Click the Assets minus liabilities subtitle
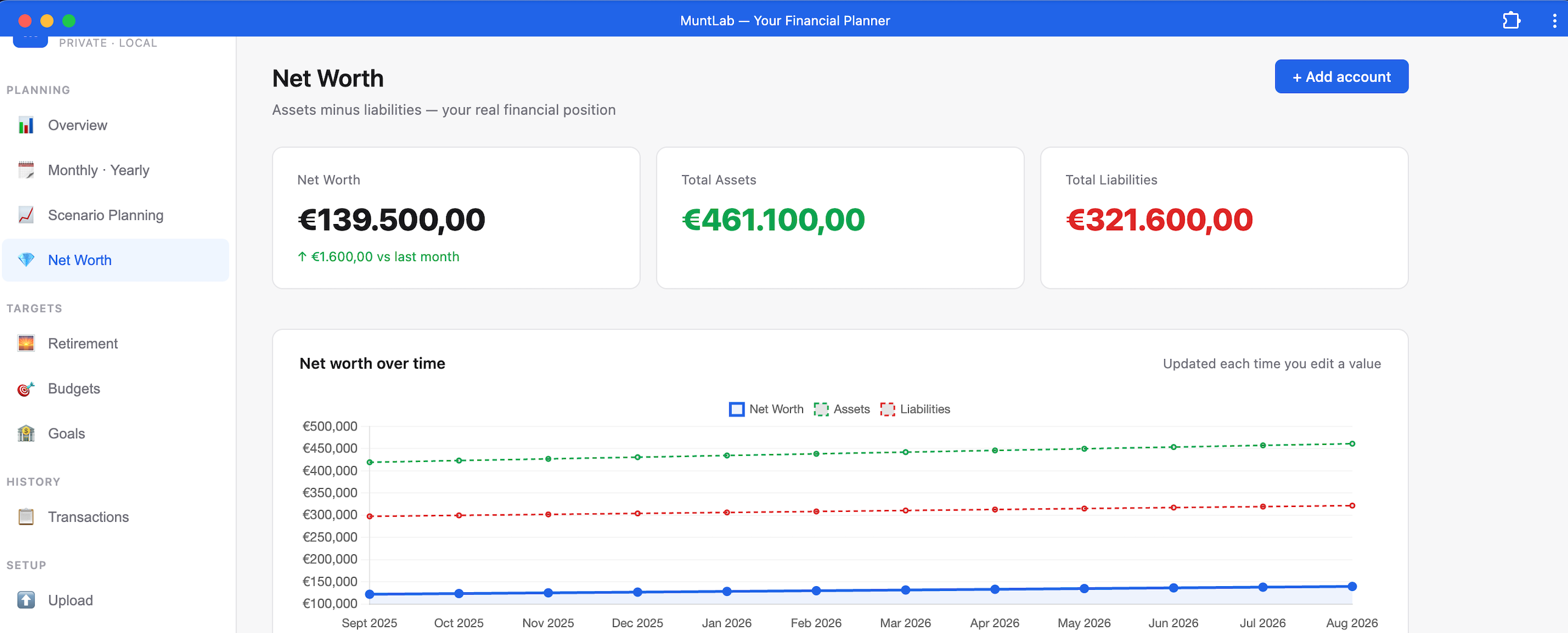This screenshot has height=633, width=1568. tap(444, 110)
